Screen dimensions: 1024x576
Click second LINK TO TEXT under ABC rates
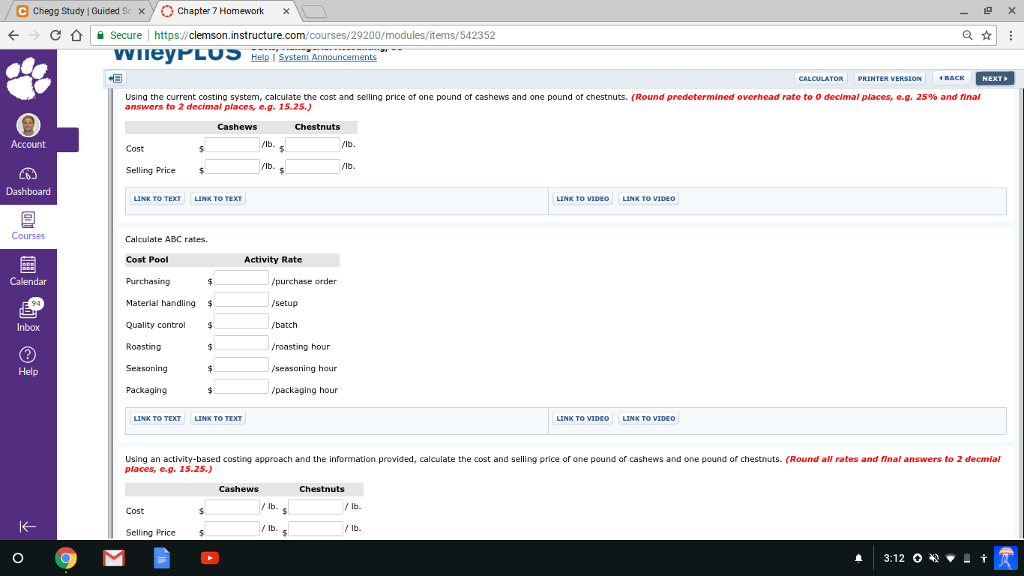pos(218,419)
